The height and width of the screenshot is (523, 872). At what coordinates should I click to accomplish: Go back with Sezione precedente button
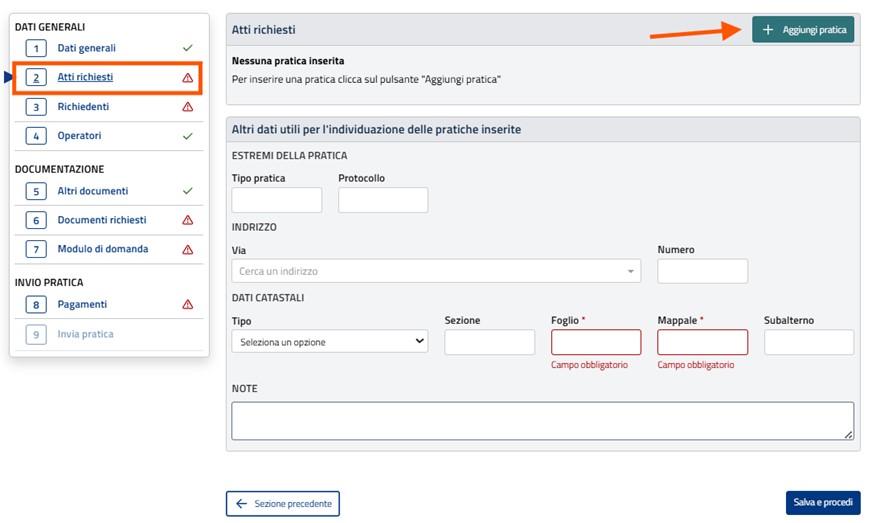pos(283,504)
